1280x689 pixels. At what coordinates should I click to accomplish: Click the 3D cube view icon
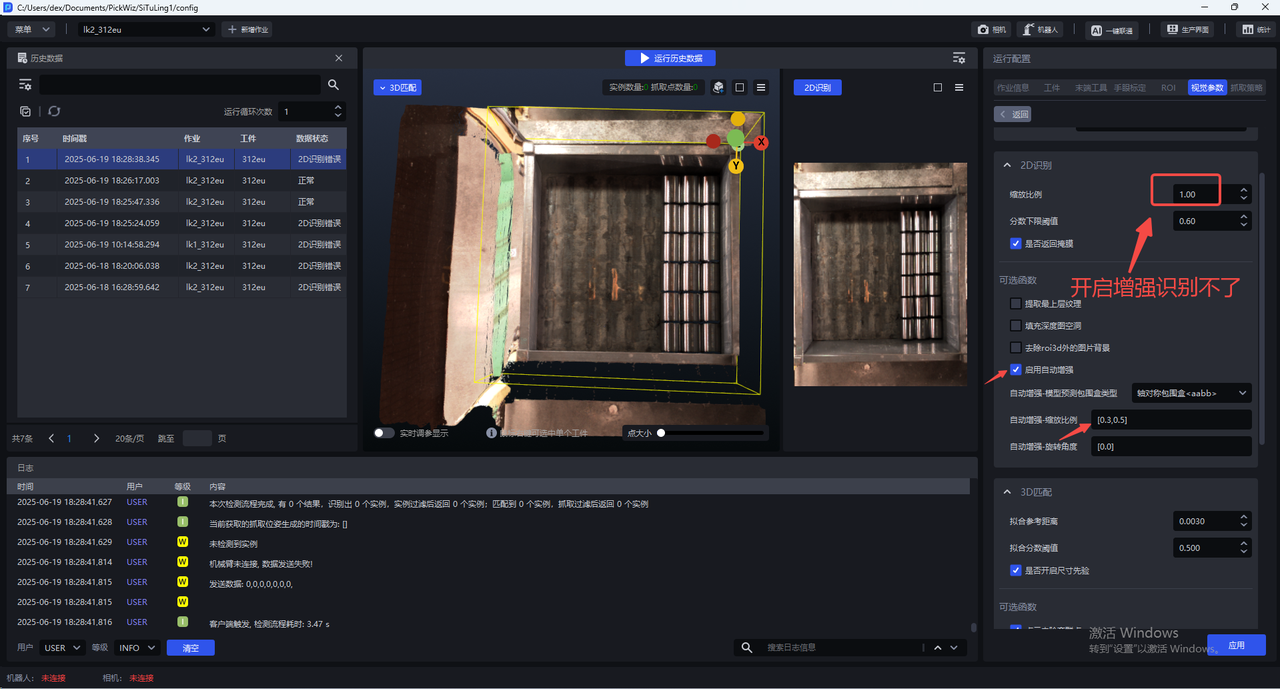(718, 88)
